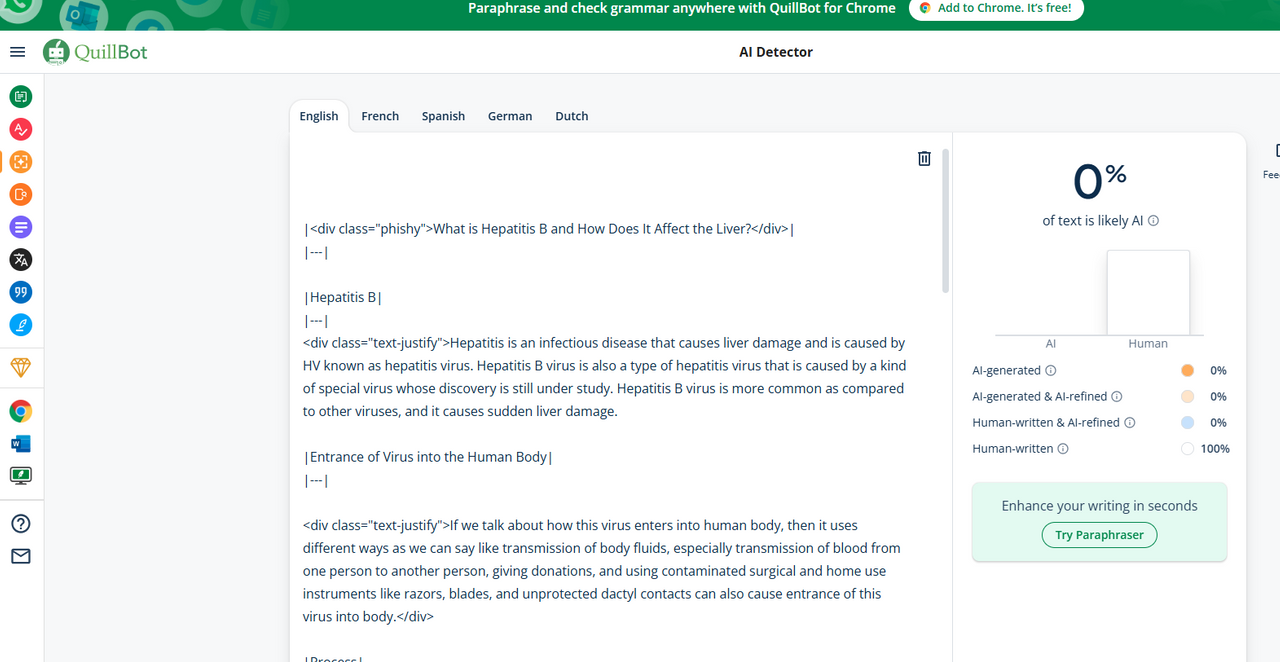
Task: Open the Citation Generator quotes icon
Action: click(20, 292)
